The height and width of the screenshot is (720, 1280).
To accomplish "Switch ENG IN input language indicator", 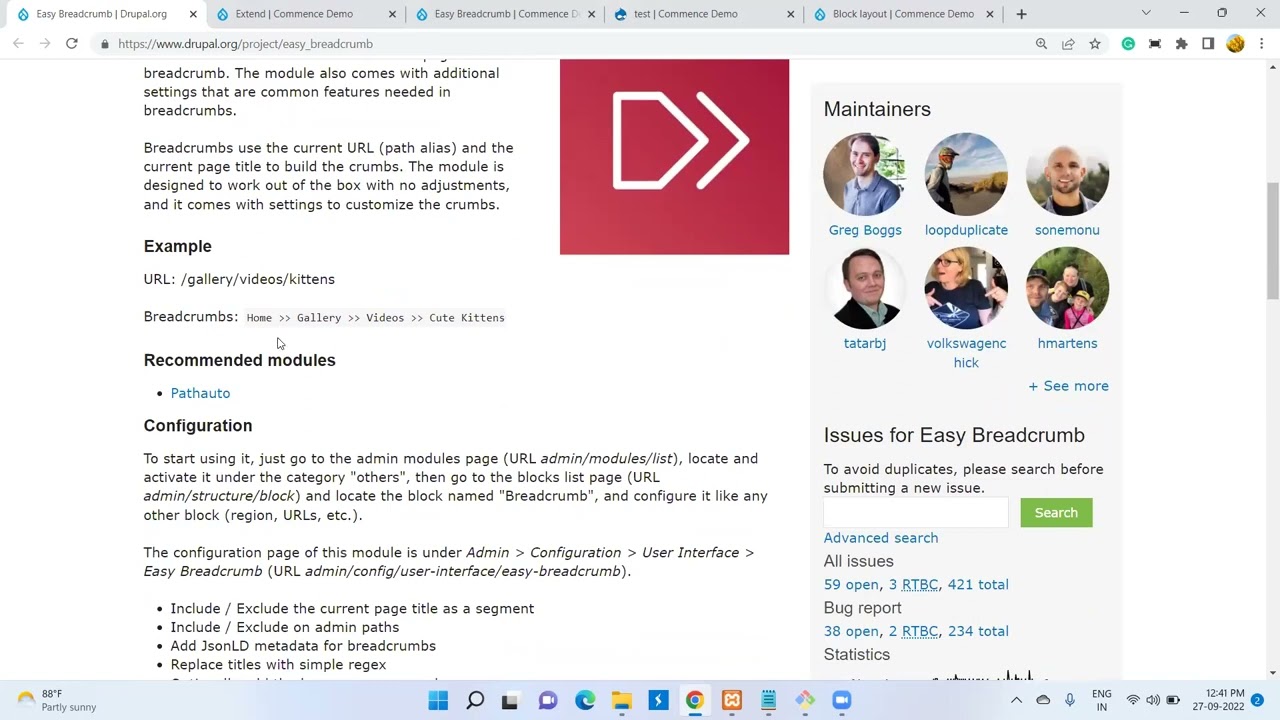I will point(1101,700).
